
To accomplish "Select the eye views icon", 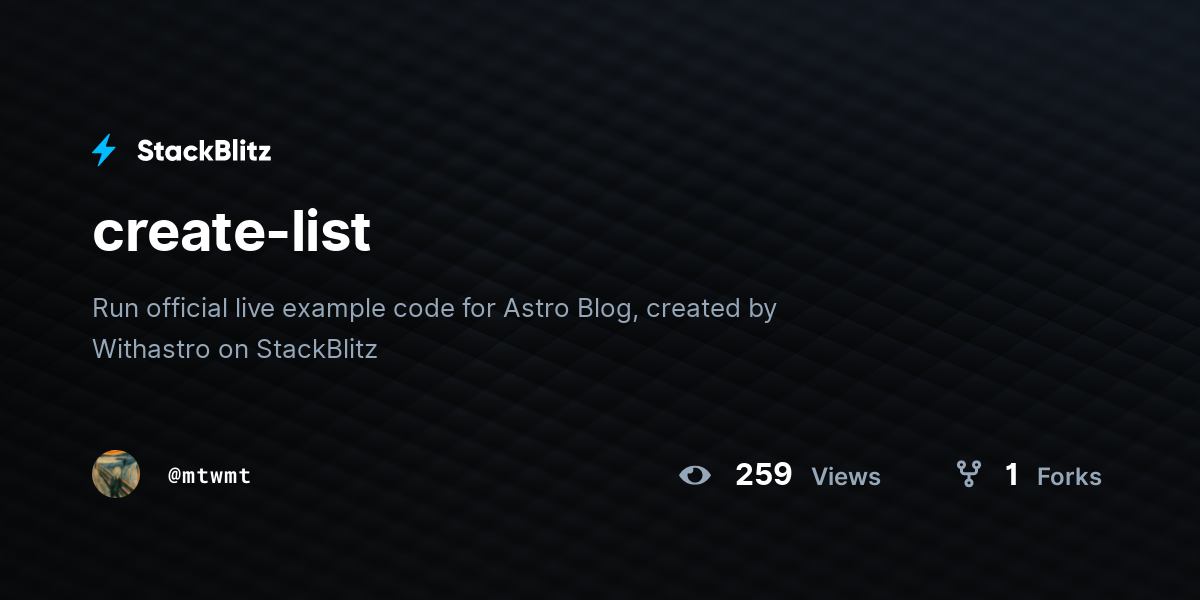I will click(x=695, y=475).
